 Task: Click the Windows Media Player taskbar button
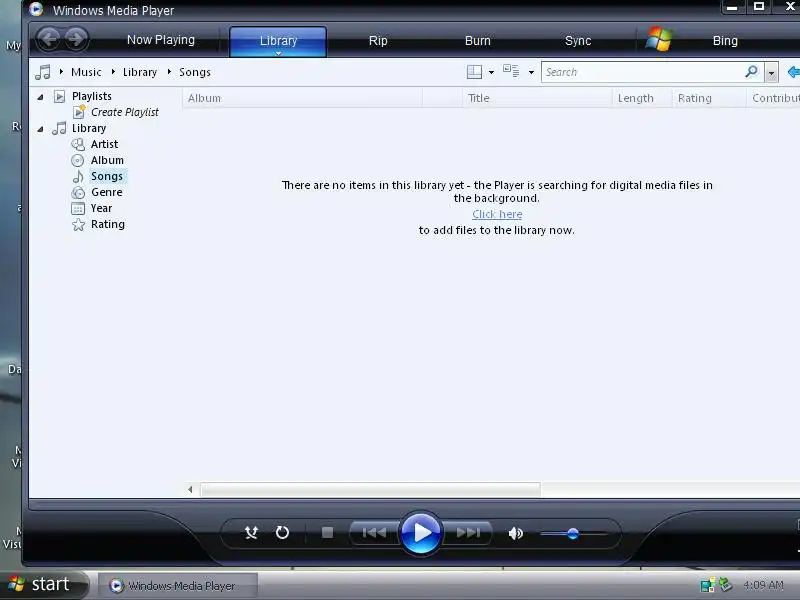point(178,585)
